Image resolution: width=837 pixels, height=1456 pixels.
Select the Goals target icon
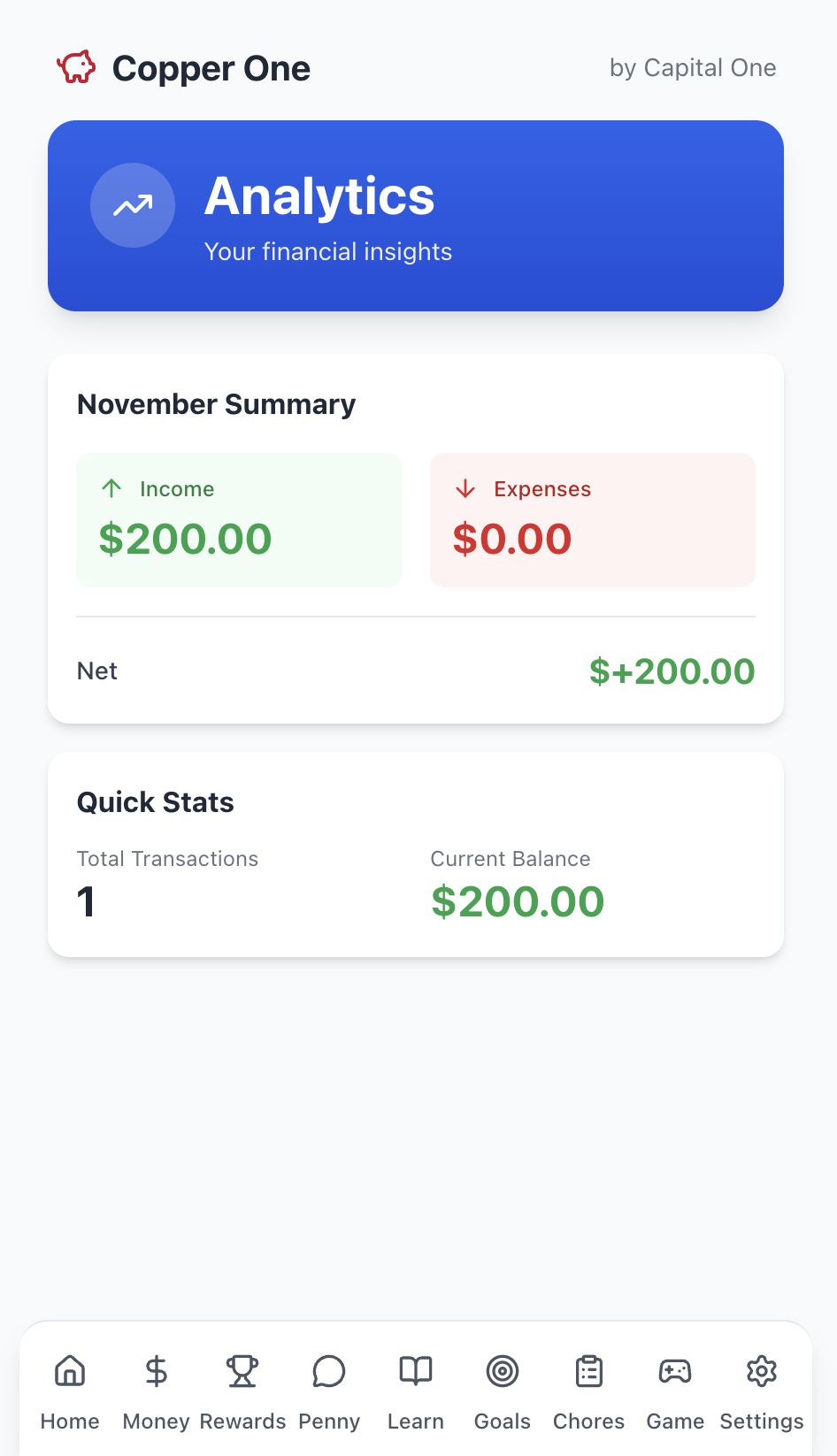tap(502, 1371)
